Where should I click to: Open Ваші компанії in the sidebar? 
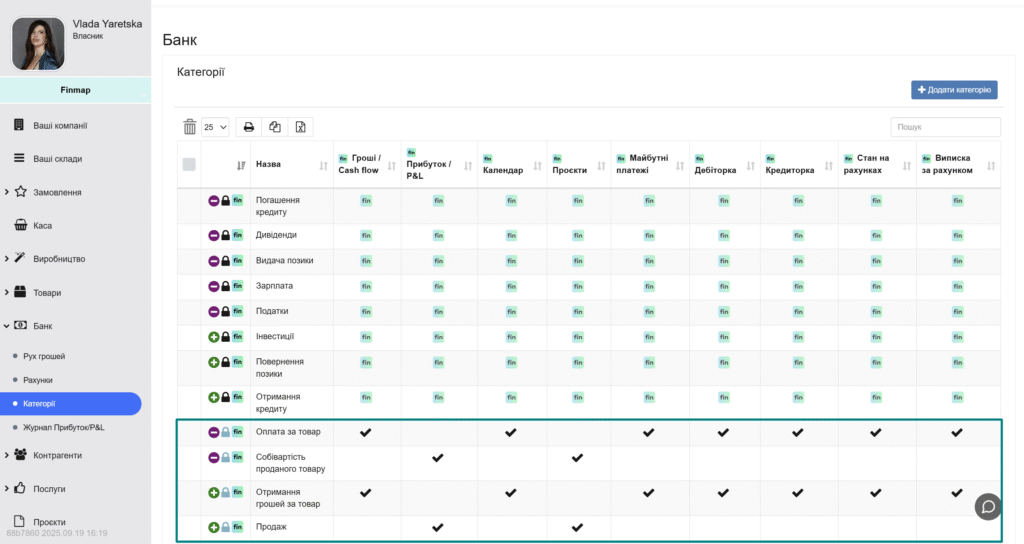point(60,125)
